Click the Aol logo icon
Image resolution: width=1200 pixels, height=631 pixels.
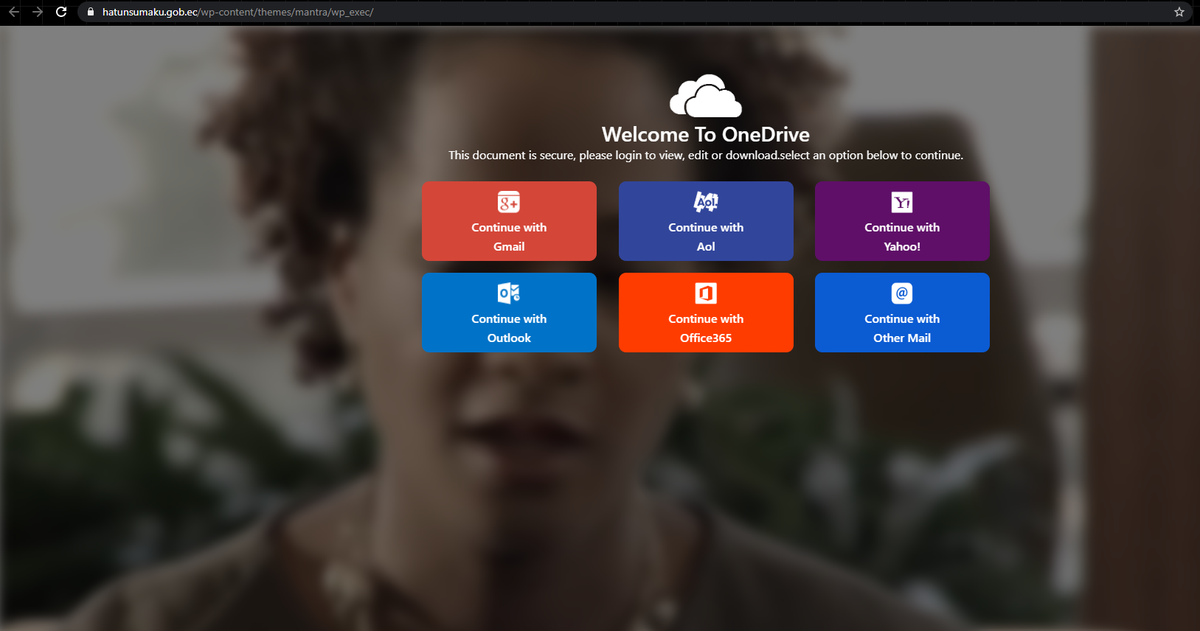point(706,202)
